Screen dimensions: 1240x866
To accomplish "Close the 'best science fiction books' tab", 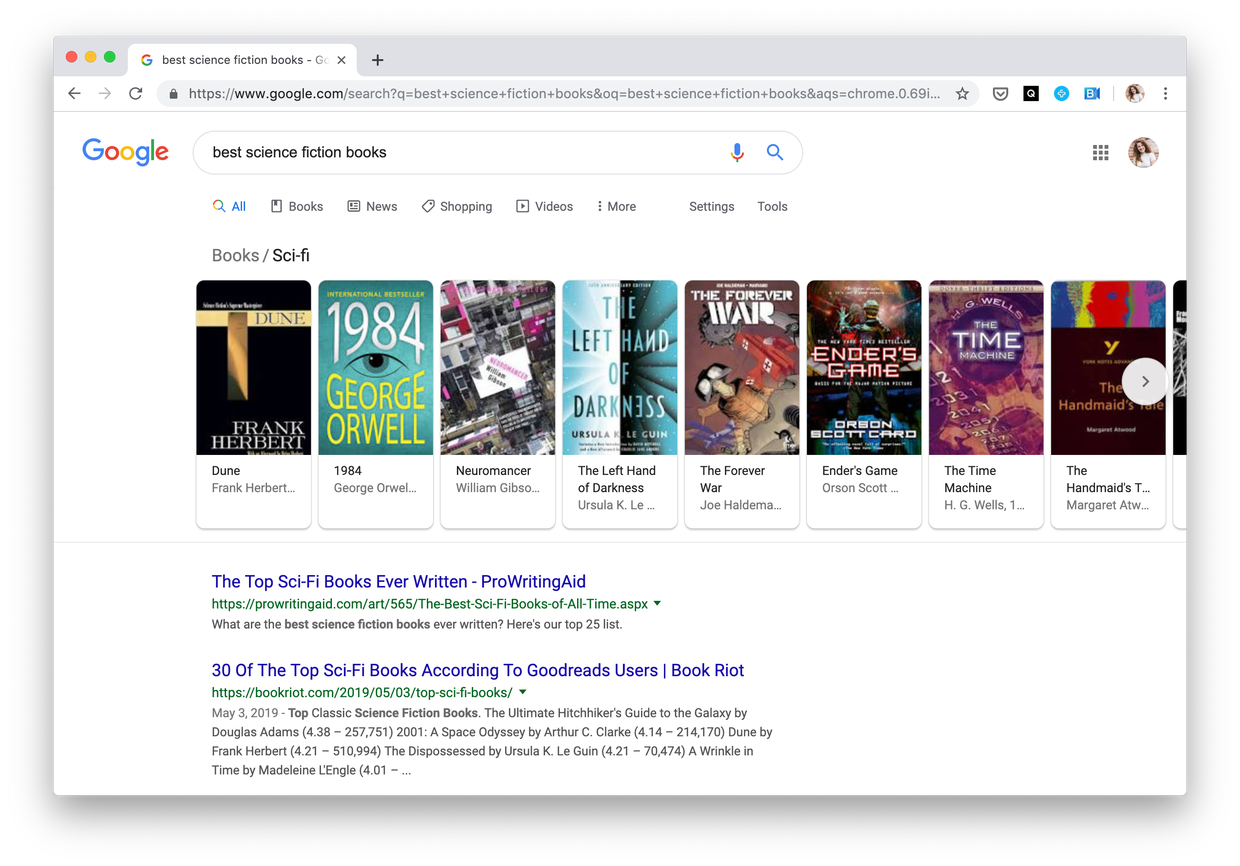I will (341, 60).
